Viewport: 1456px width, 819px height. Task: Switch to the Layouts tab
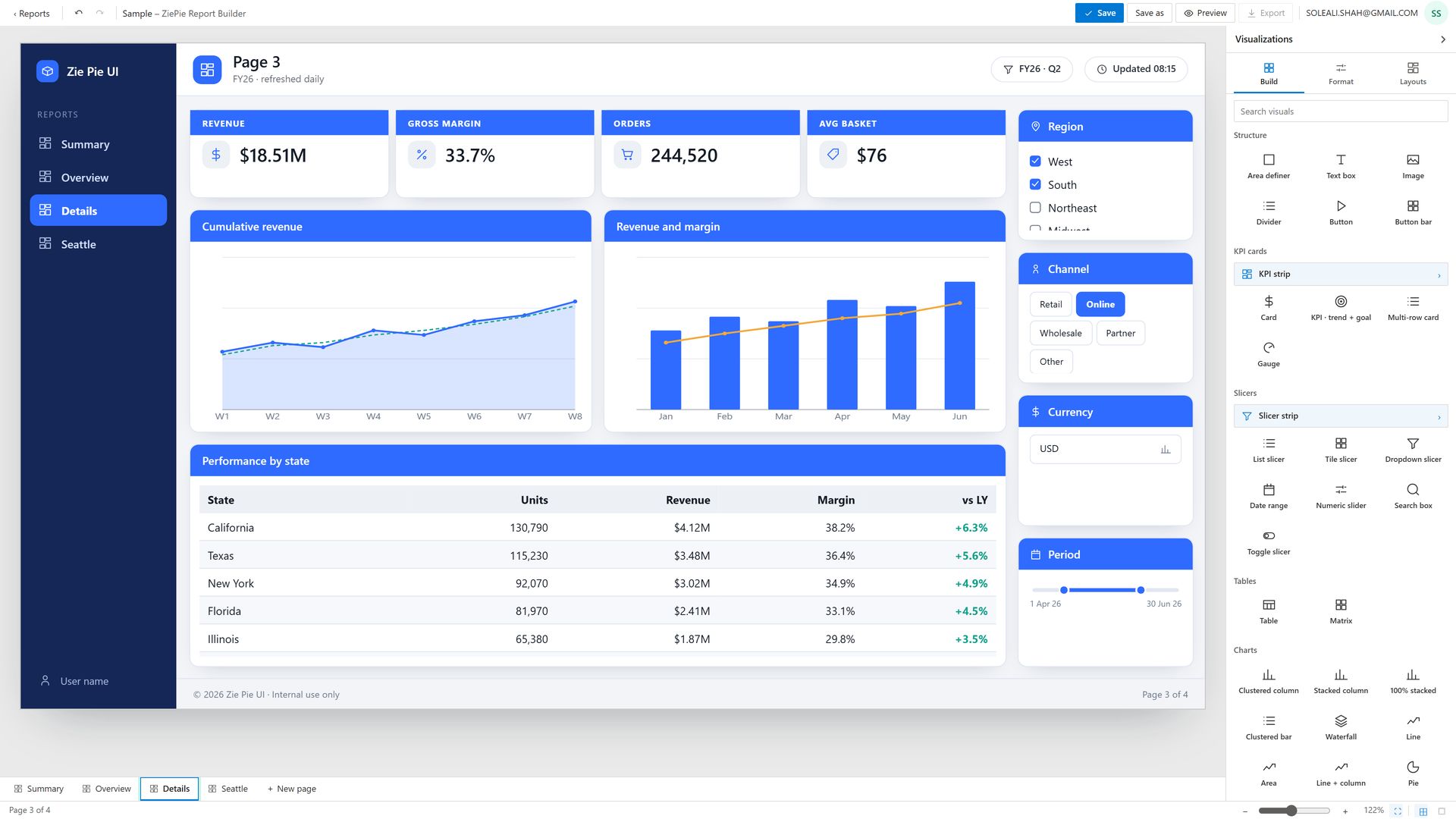(x=1412, y=74)
